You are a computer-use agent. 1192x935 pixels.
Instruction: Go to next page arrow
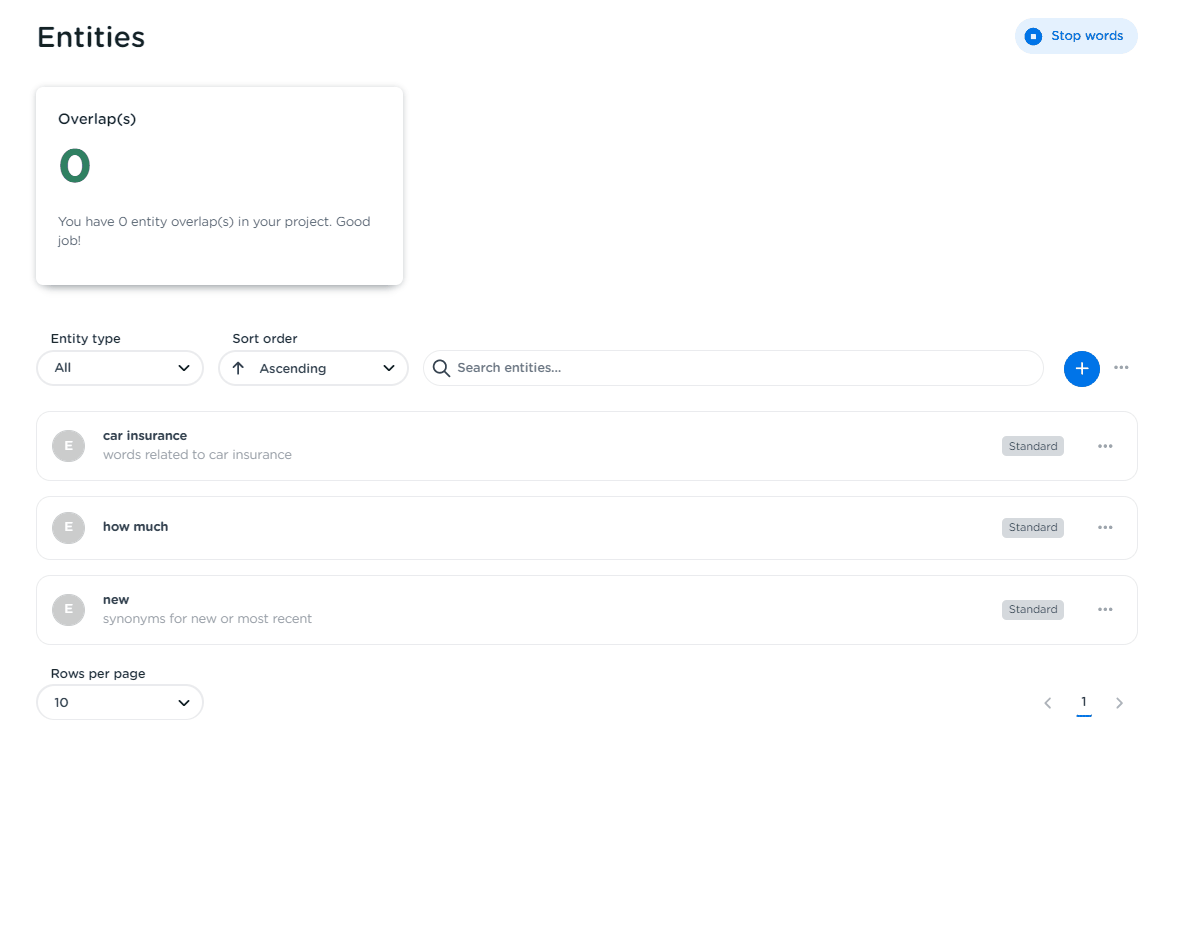[1119, 703]
